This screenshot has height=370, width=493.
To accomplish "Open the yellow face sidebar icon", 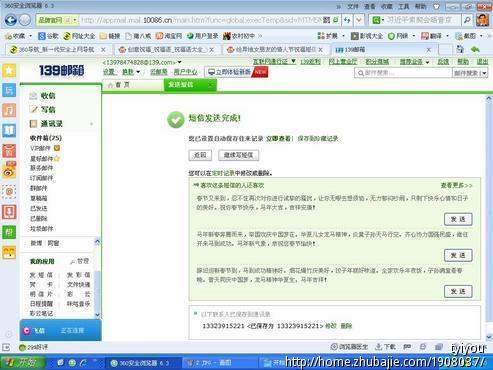I will (x=9, y=253).
